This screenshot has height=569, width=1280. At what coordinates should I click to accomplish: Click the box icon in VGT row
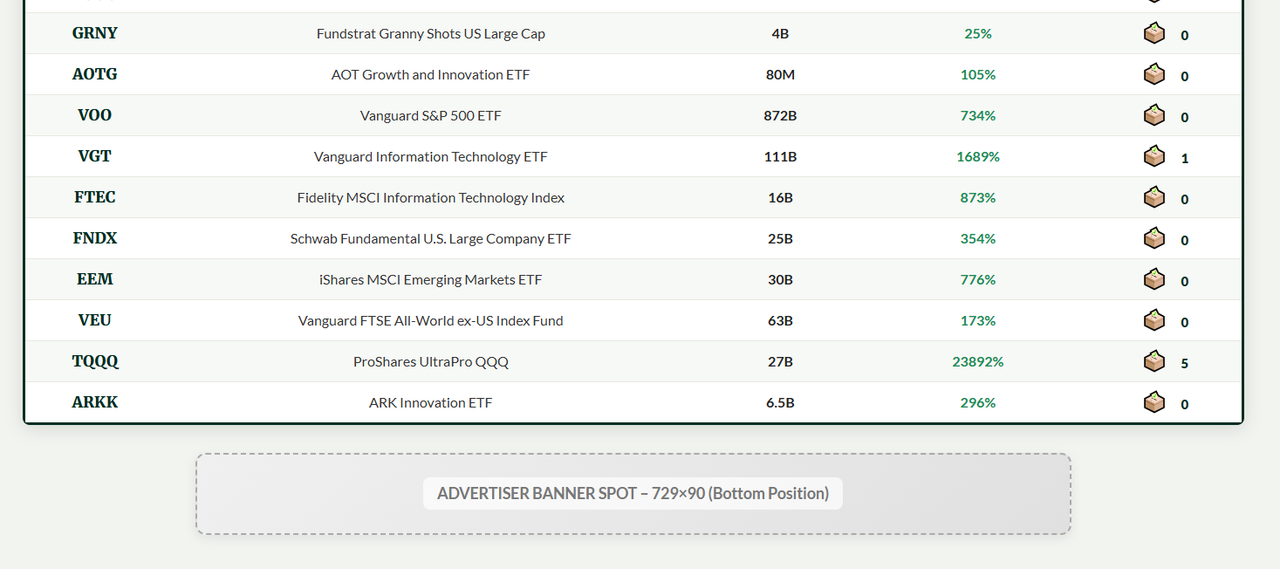coord(1154,156)
